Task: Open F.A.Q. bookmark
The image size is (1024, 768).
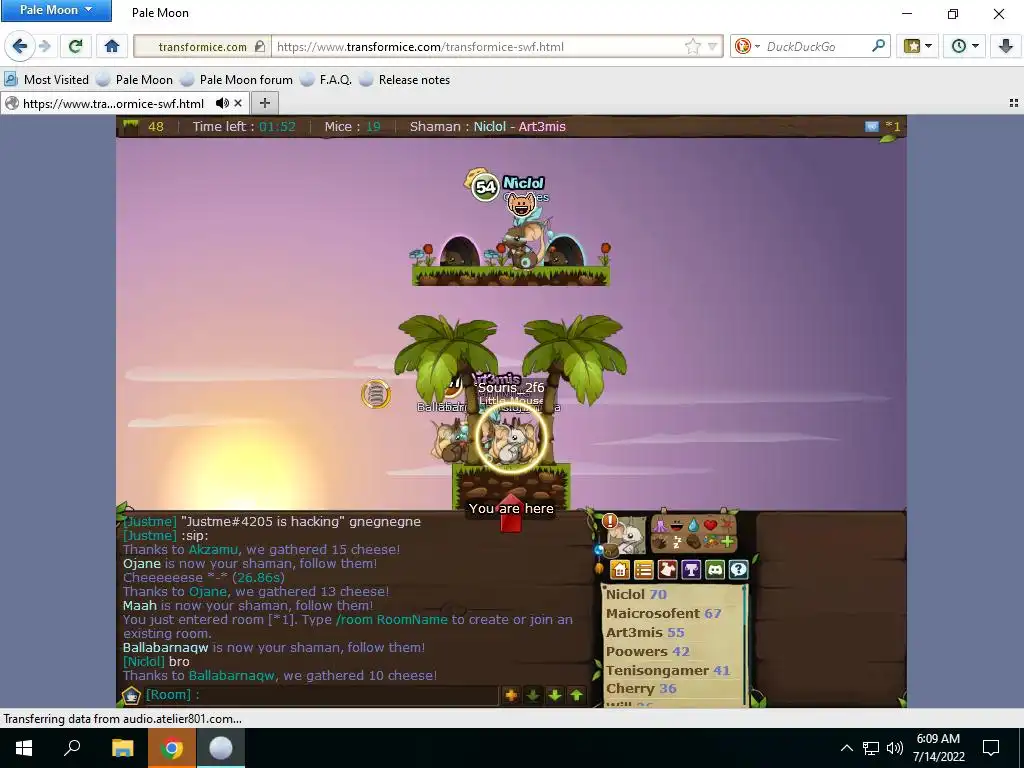Action: coord(327,80)
